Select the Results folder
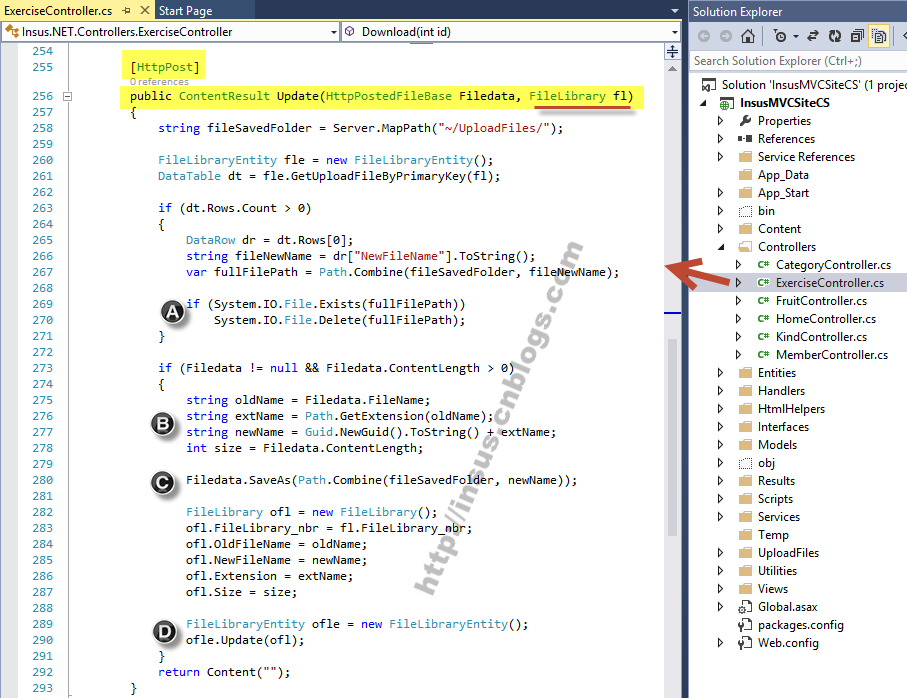The width and height of the screenshot is (907, 698). (x=776, y=481)
